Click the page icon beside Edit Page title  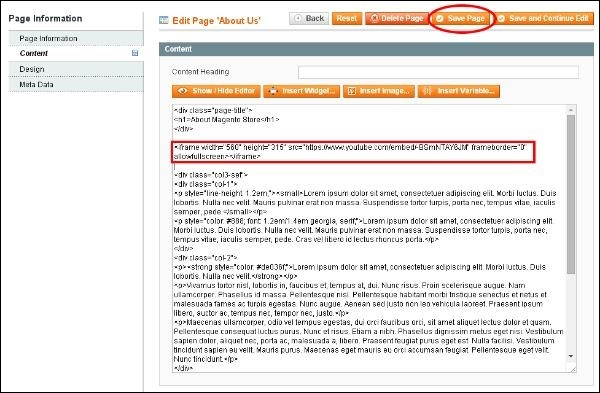(164, 20)
